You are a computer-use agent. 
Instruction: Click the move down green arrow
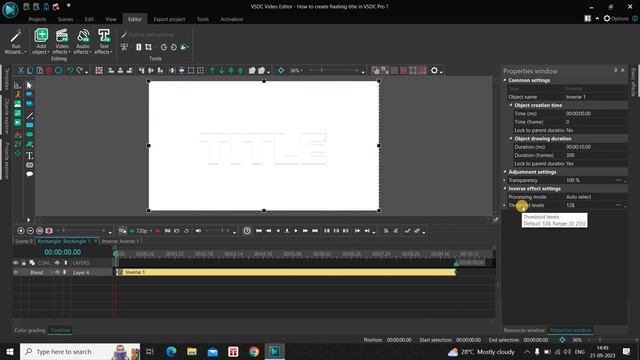222,71
